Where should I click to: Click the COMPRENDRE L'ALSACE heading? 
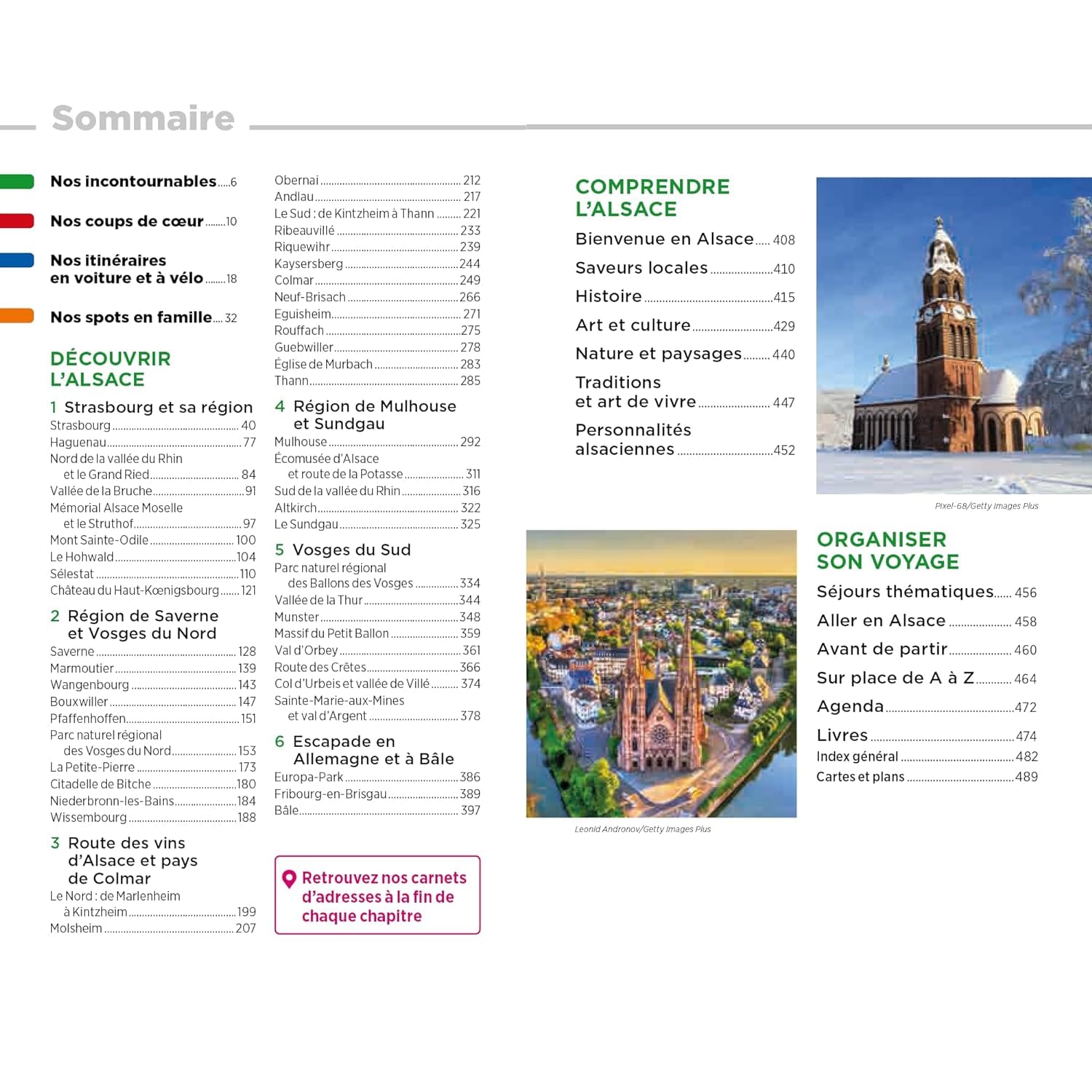coord(652,198)
